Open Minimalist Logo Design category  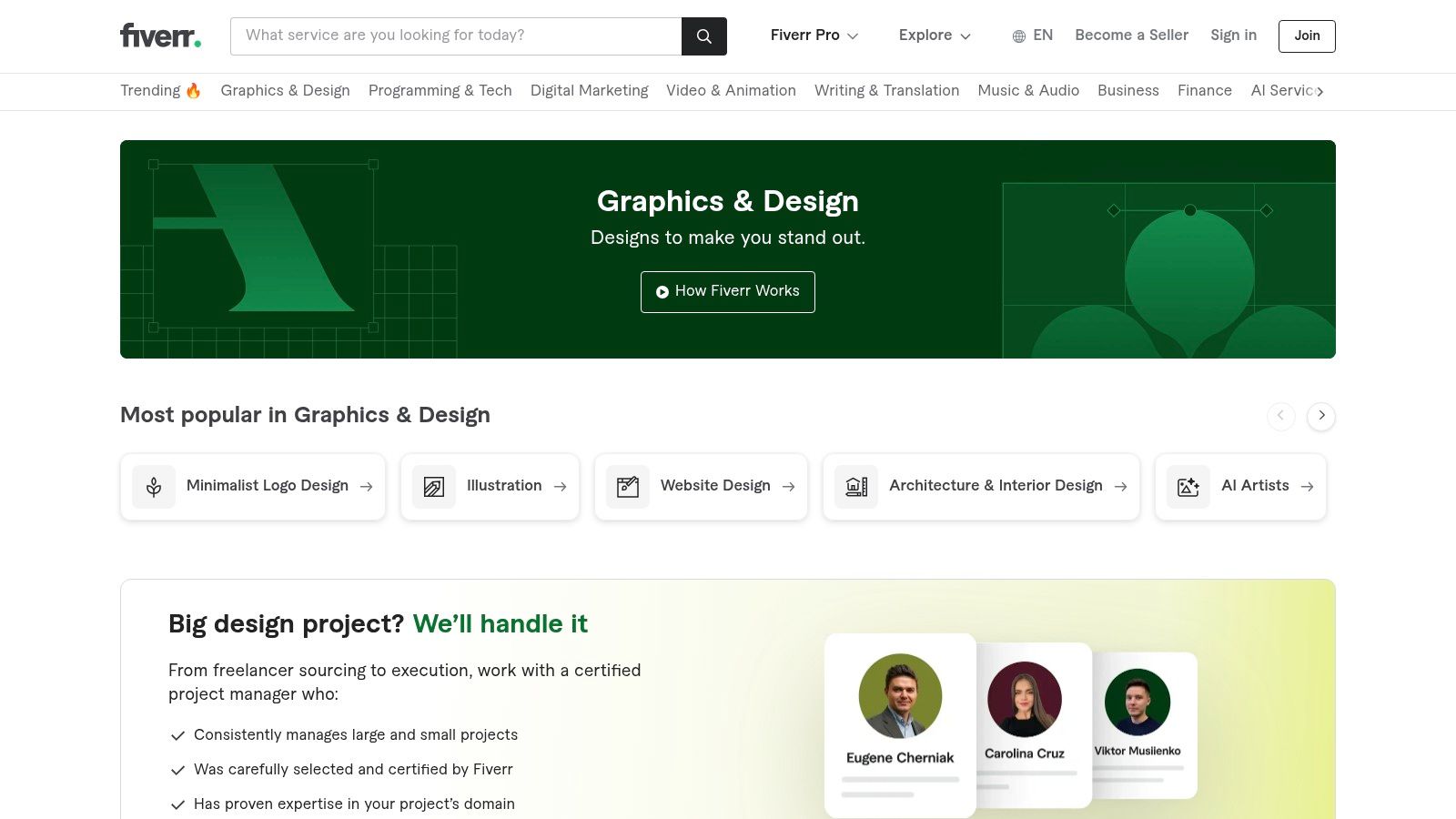[x=253, y=487]
